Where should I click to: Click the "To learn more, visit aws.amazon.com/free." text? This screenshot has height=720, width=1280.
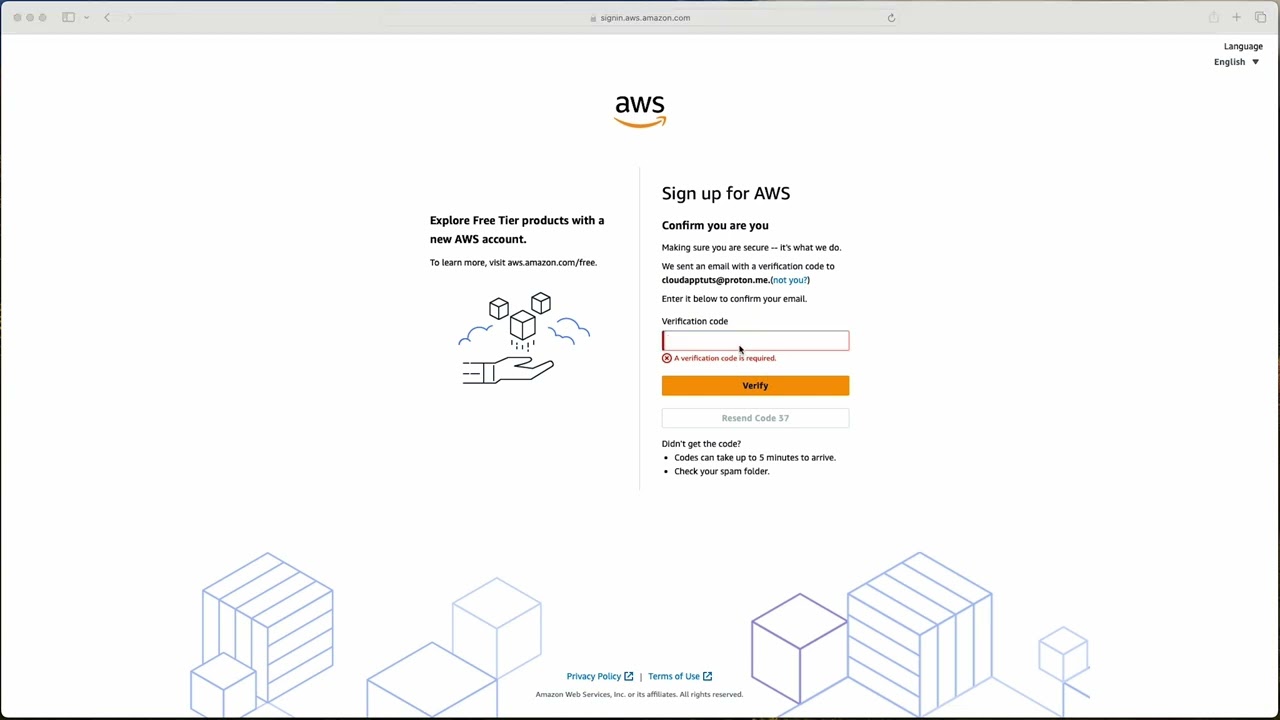pyautogui.click(x=513, y=263)
